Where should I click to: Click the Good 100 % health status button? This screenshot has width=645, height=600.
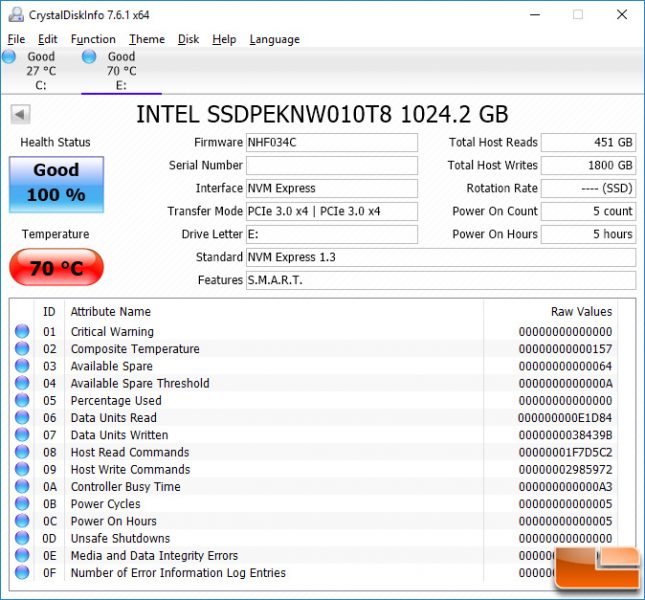[56, 184]
